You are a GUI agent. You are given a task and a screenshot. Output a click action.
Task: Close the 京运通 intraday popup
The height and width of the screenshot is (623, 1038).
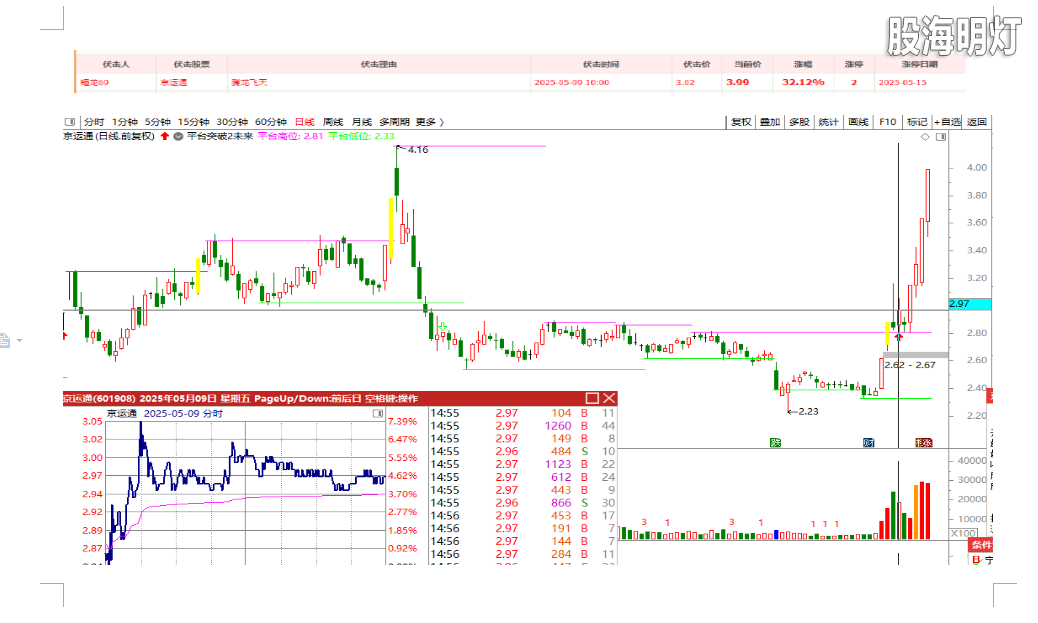609,398
